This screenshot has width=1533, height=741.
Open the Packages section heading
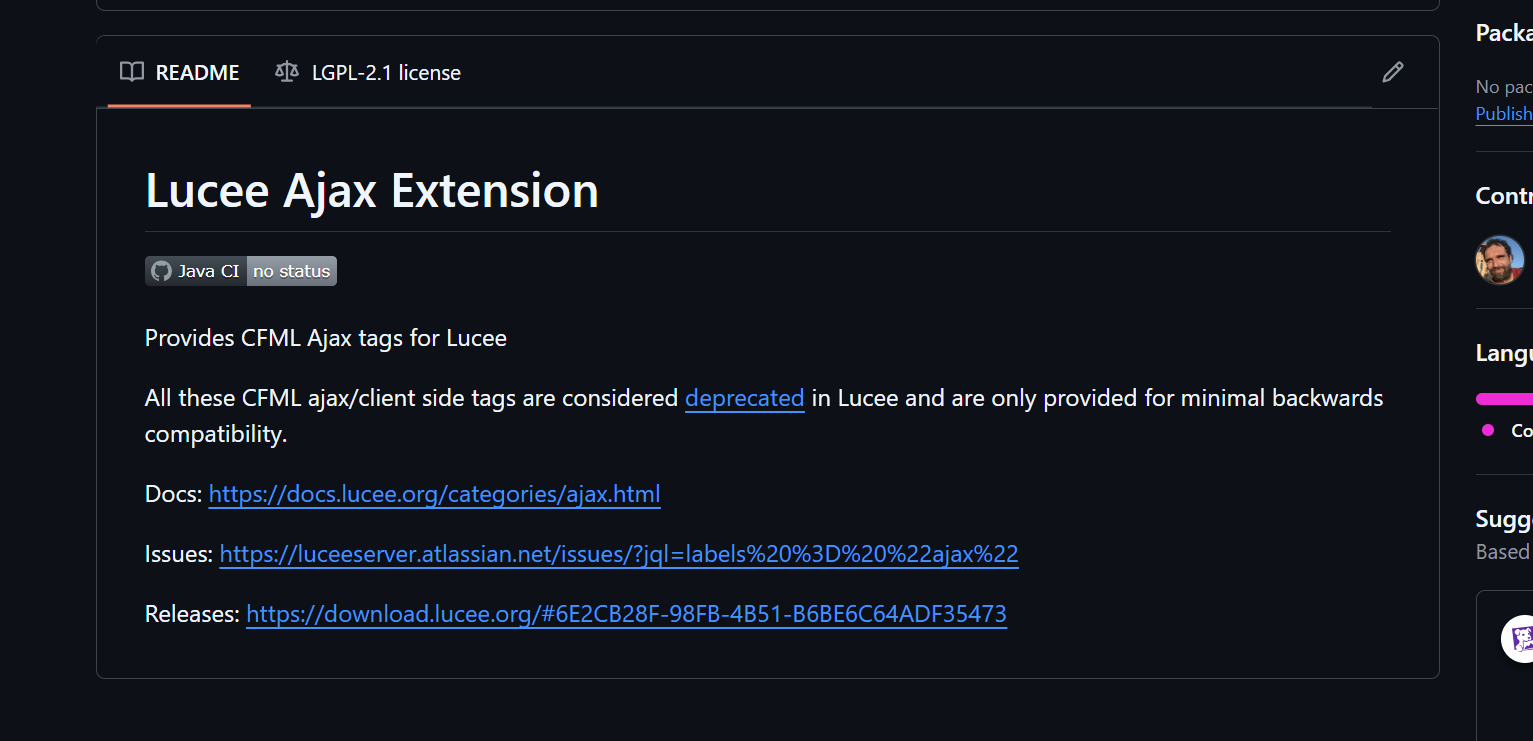(1504, 33)
